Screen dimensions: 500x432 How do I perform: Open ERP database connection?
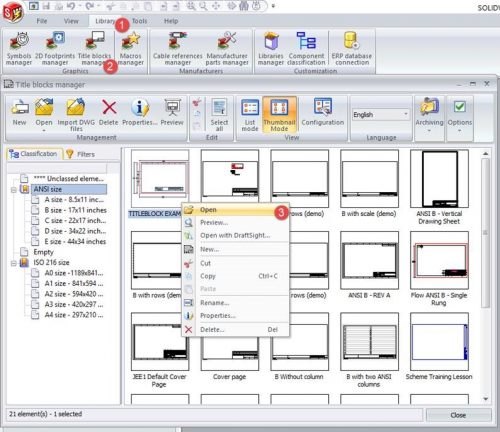coord(352,49)
